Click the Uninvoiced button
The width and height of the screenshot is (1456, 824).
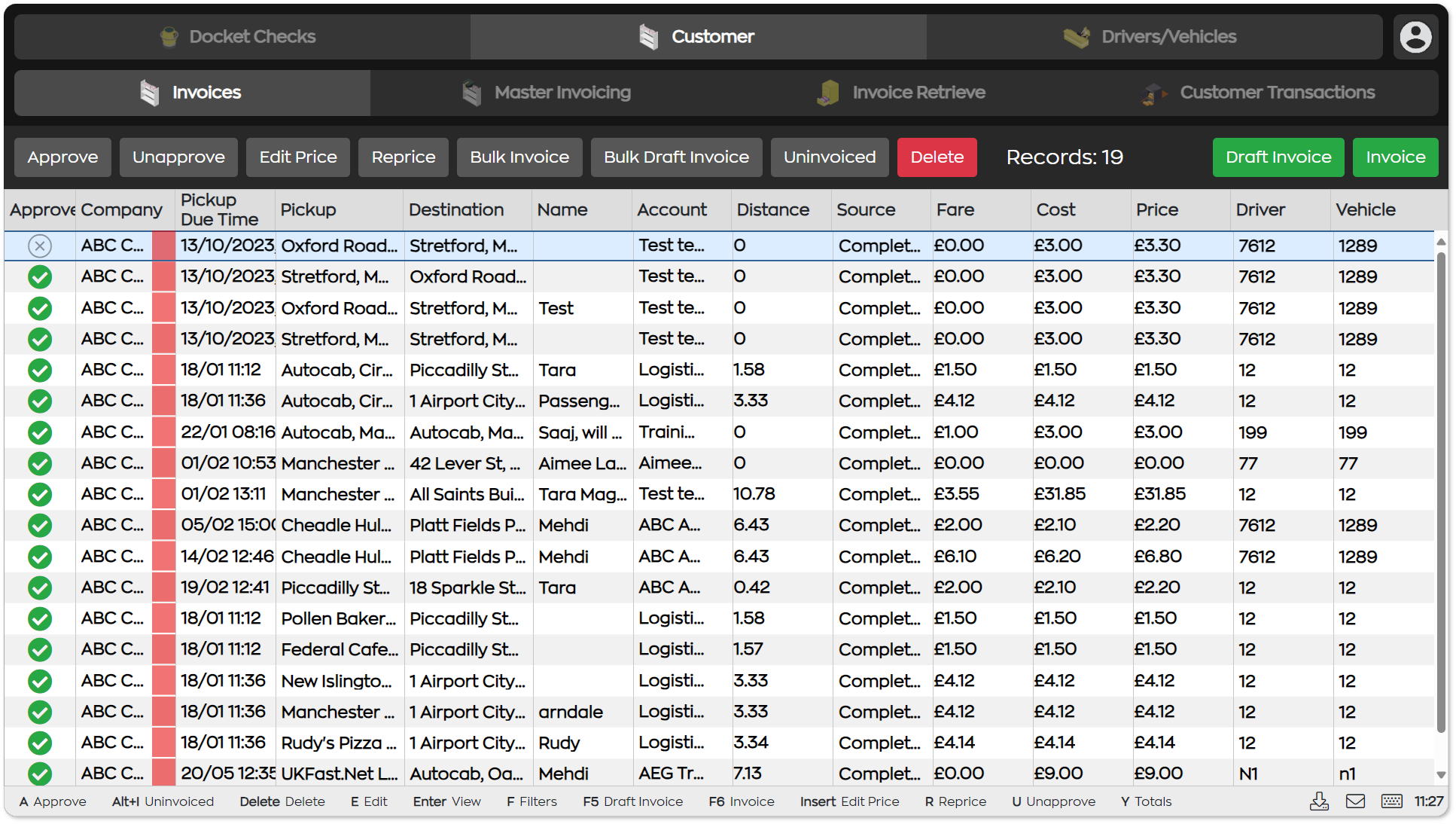point(830,157)
